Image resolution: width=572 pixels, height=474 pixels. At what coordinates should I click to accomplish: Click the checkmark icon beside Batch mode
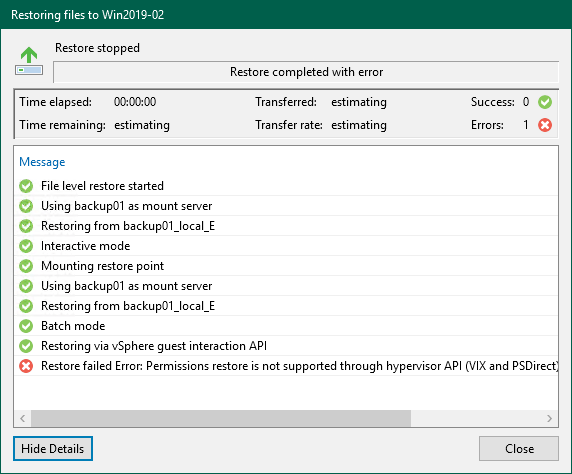click(x=26, y=326)
